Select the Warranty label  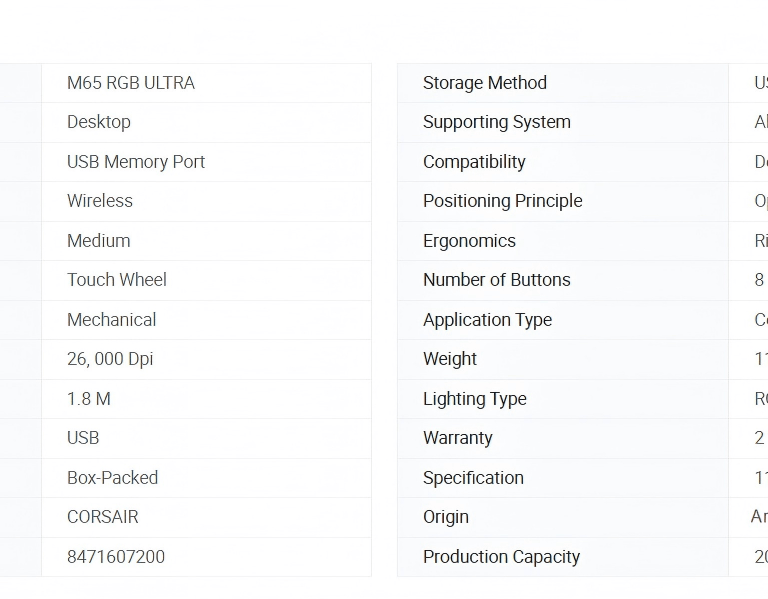point(458,438)
